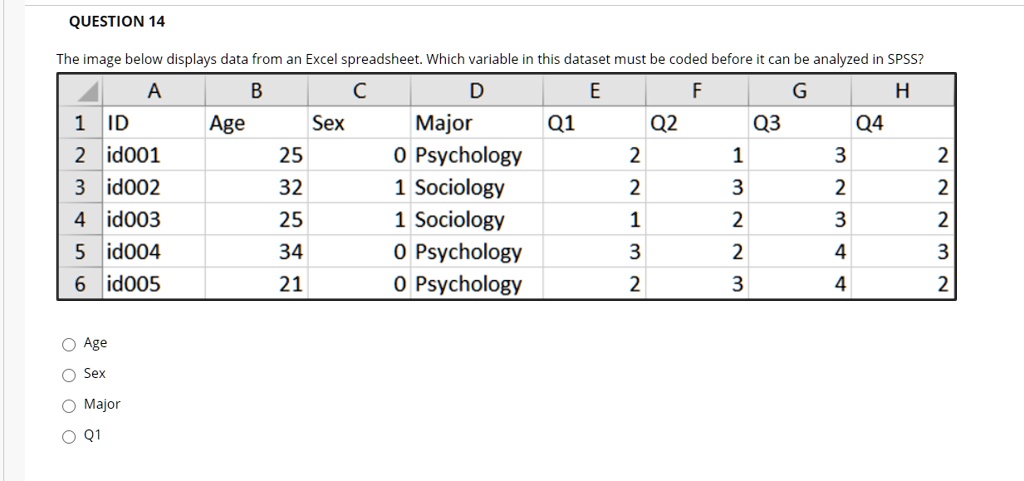The image size is (1024, 481).
Task: Select the "Q2" header cell
Action: click(x=664, y=123)
